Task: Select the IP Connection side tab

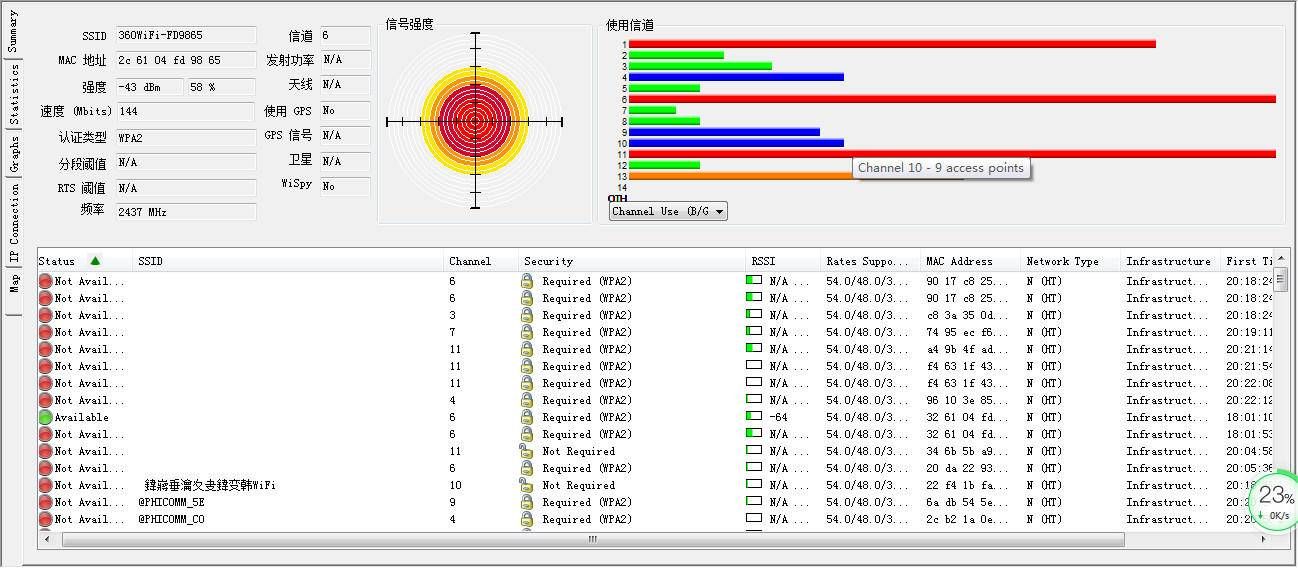Action: (13, 222)
